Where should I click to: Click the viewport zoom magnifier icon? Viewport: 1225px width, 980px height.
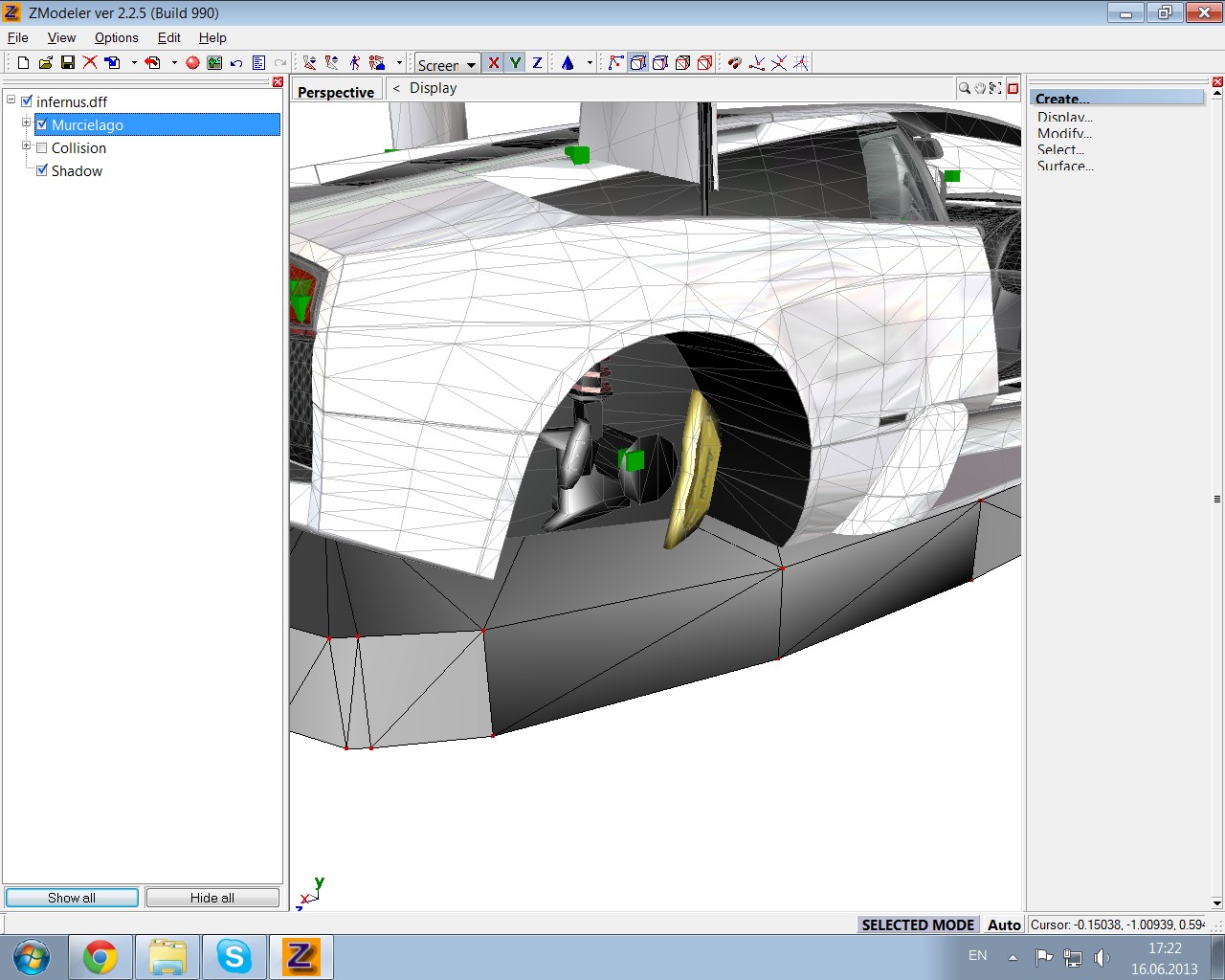click(965, 88)
